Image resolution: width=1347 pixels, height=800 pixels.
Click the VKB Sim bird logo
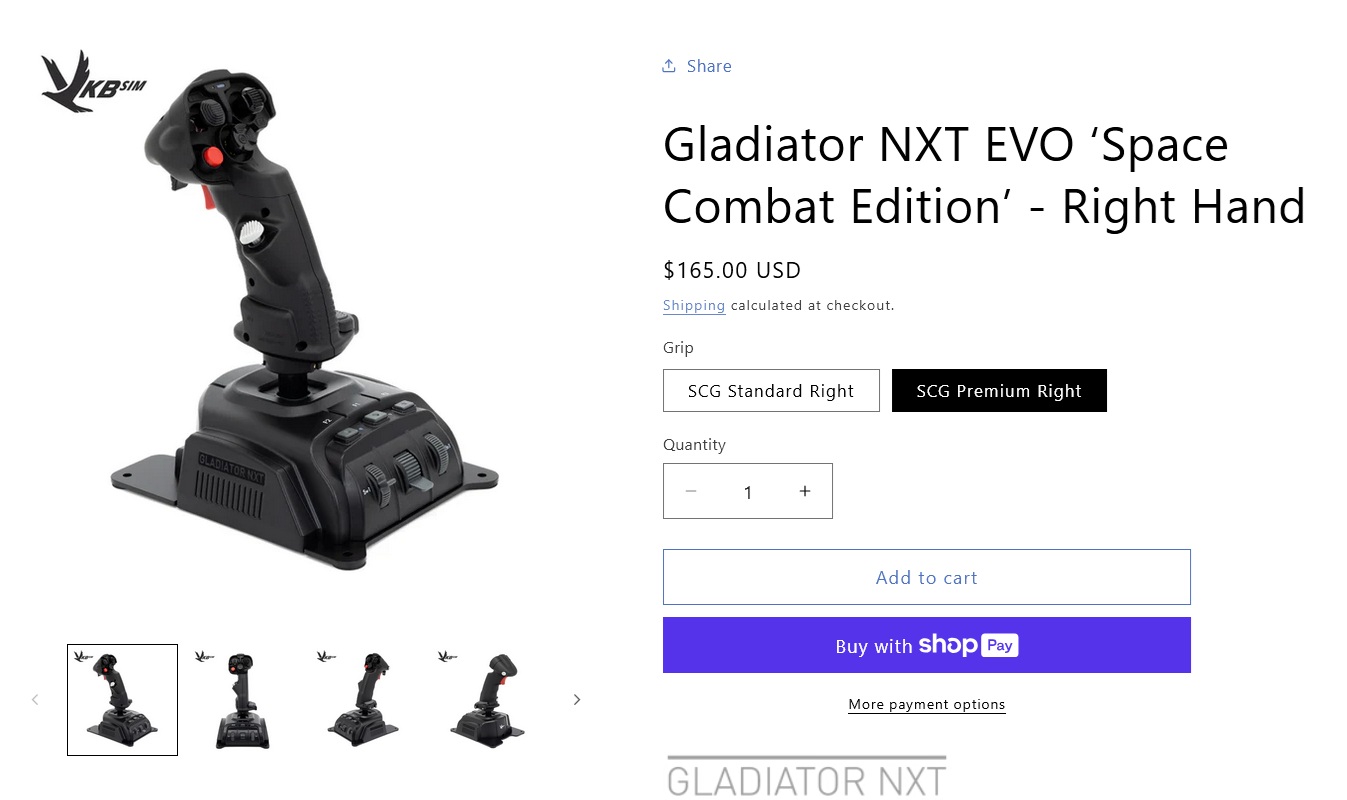point(92,81)
